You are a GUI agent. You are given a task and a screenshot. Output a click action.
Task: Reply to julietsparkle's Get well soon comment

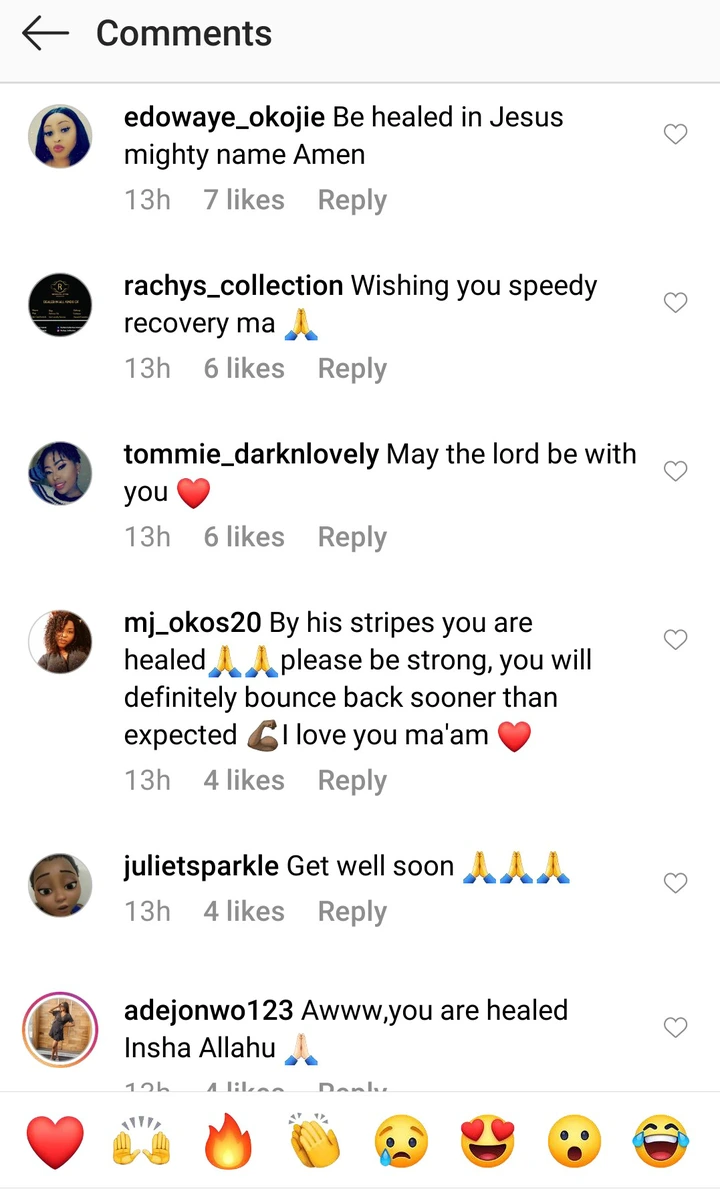tap(352, 912)
